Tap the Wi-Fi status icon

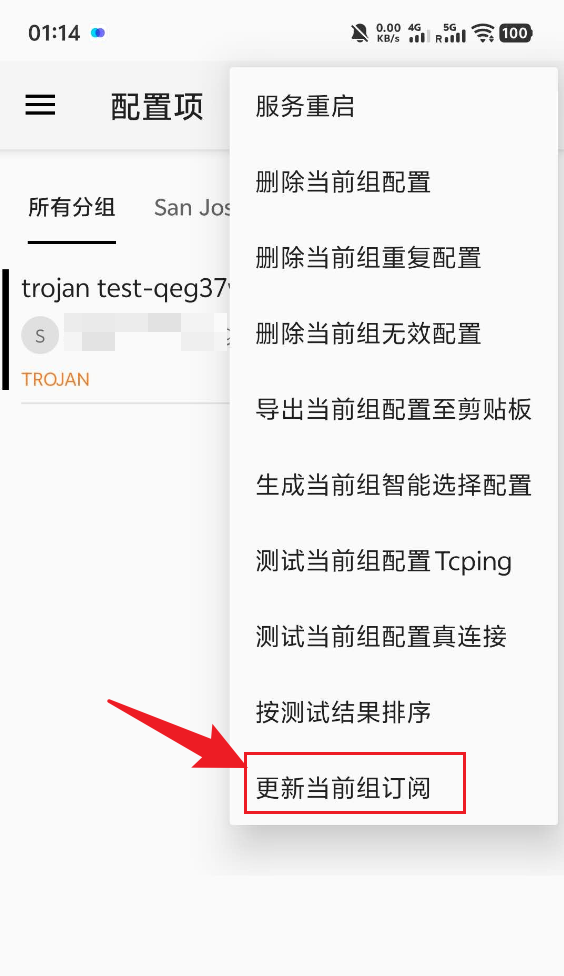tap(483, 33)
